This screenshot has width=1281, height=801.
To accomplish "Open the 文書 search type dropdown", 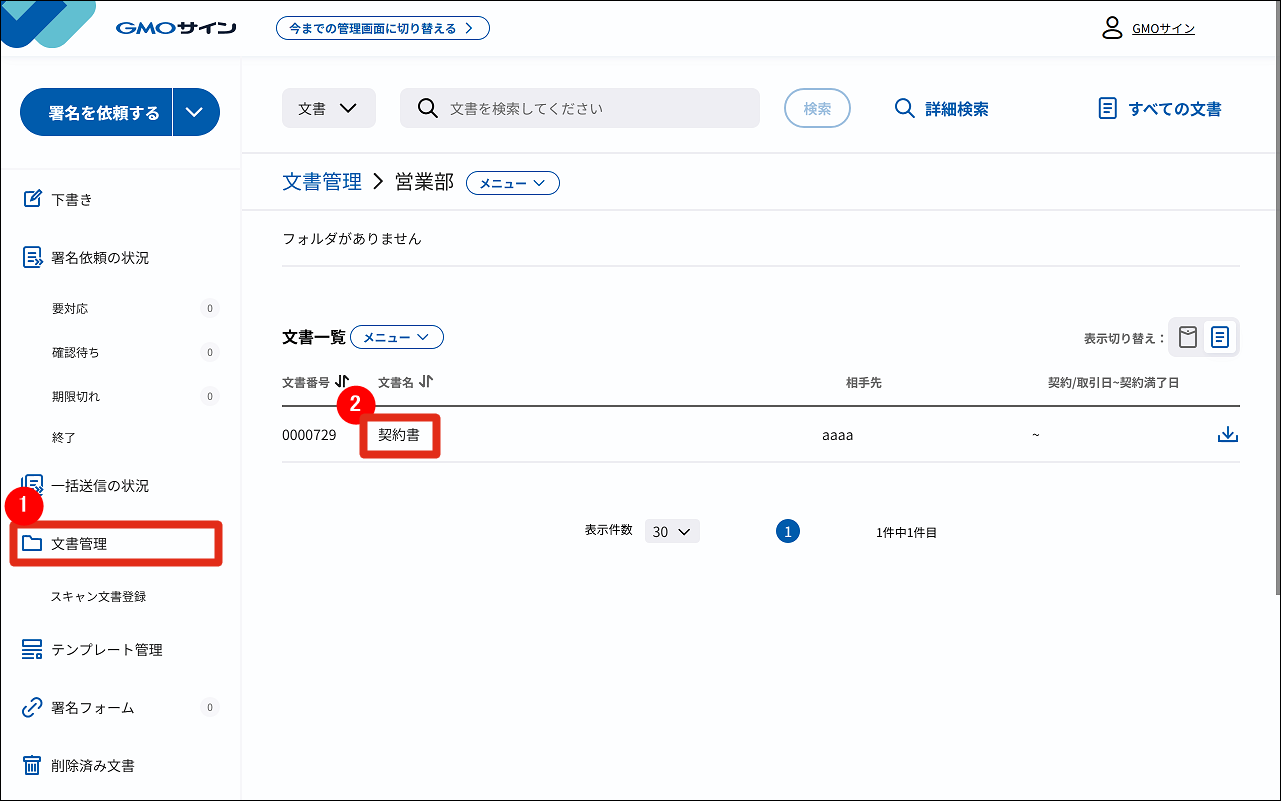I will point(328,108).
